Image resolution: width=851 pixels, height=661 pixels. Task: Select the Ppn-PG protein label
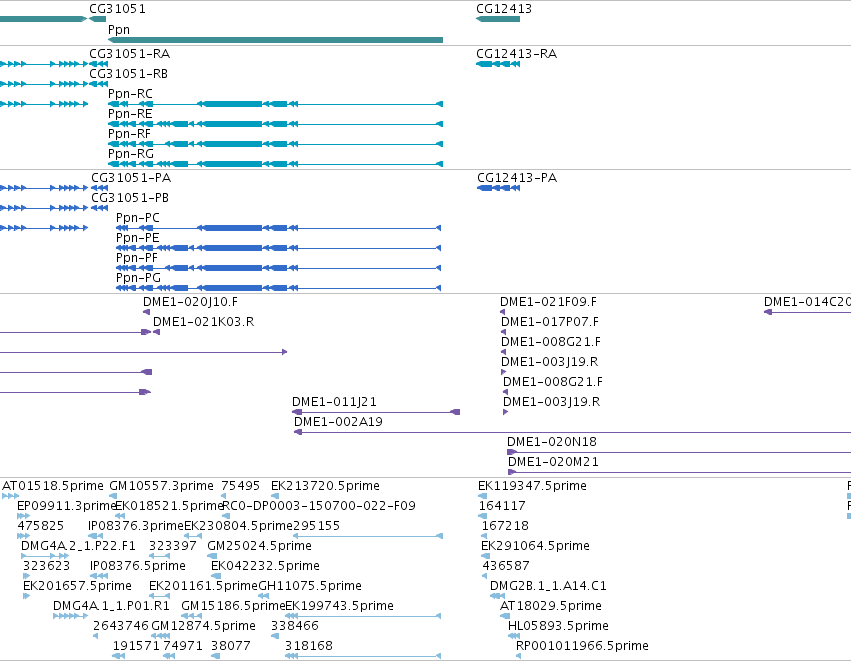pos(138,278)
